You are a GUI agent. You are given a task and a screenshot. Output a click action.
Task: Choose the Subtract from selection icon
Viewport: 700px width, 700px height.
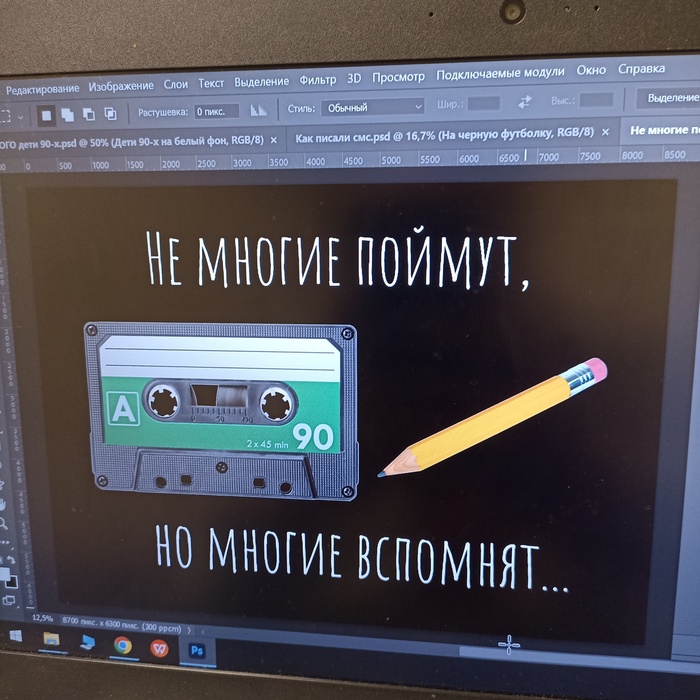pos(89,115)
